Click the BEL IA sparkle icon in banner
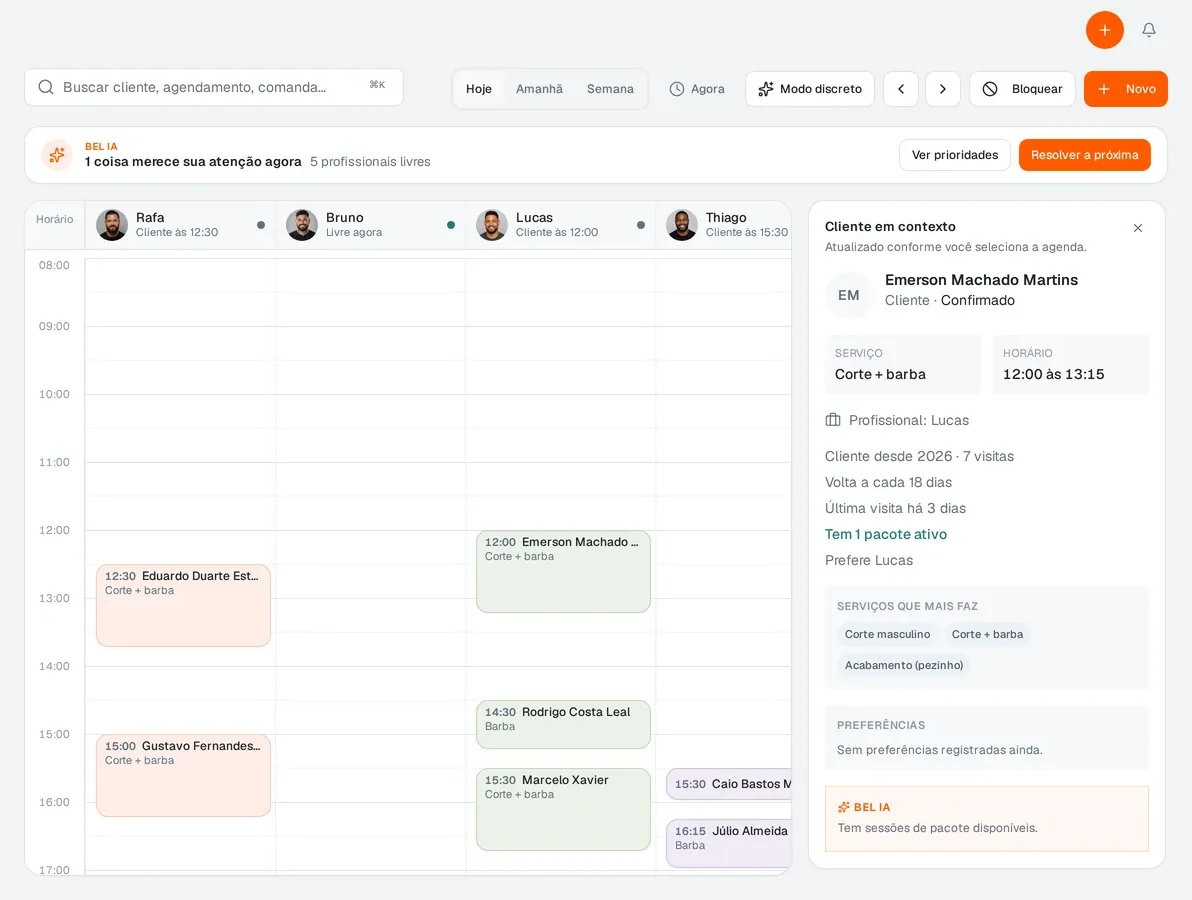The width and height of the screenshot is (1192, 900). 57,155
